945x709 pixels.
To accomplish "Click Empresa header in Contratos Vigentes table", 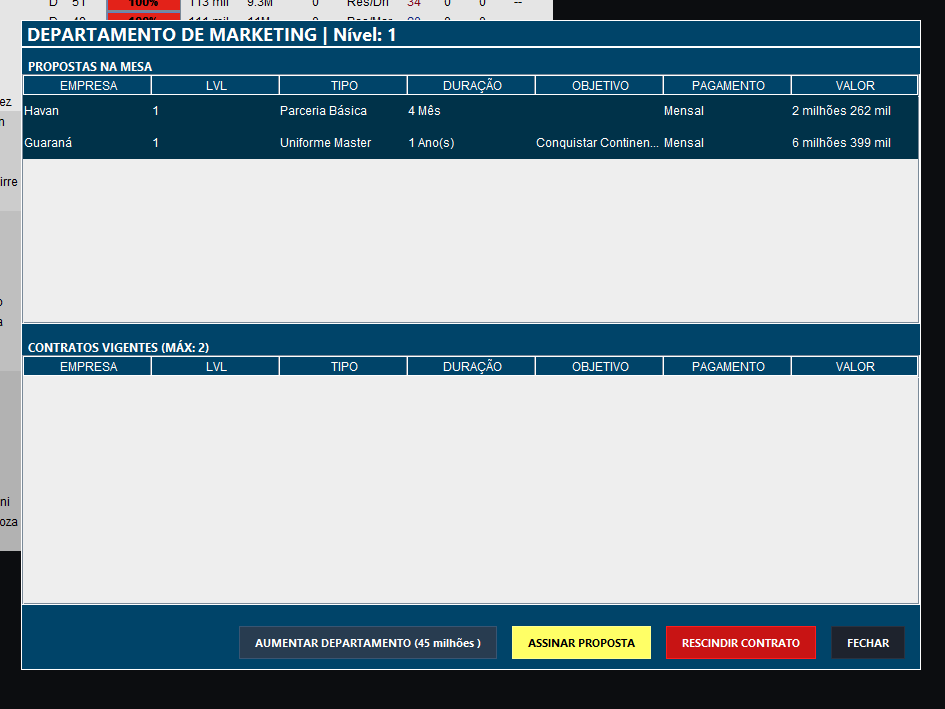I will point(88,367).
